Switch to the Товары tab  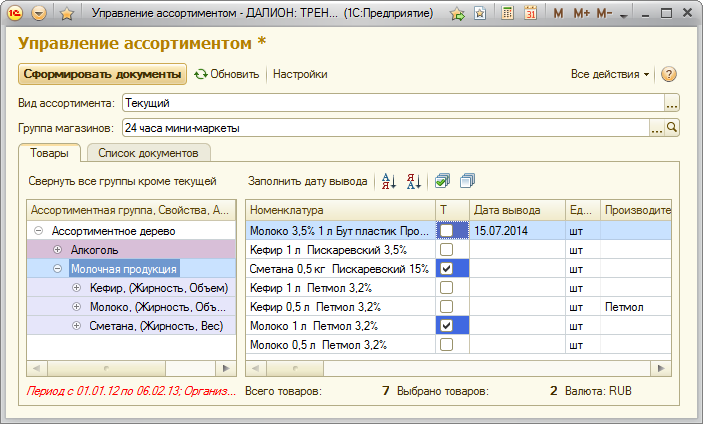tap(49, 153)
